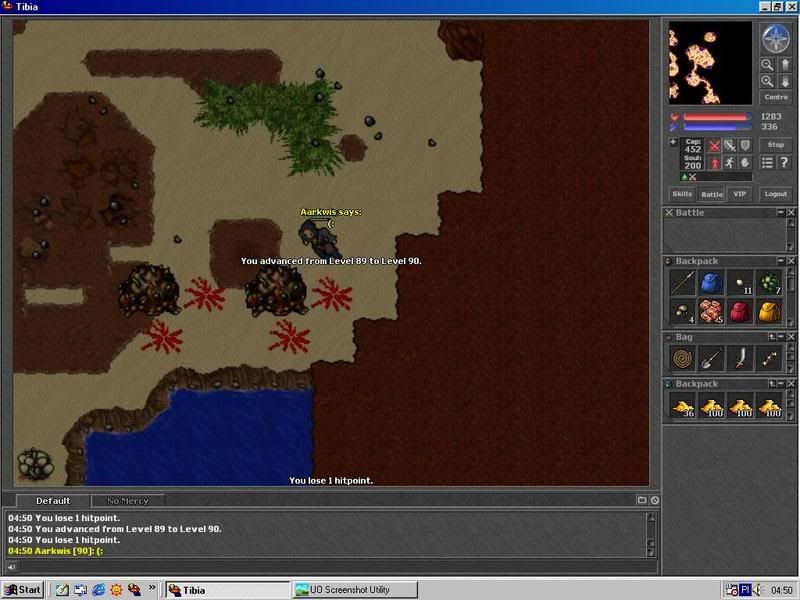Rotate view using the compass rose
The height and width of the screenshot is (600, 800).
point(776,38)
